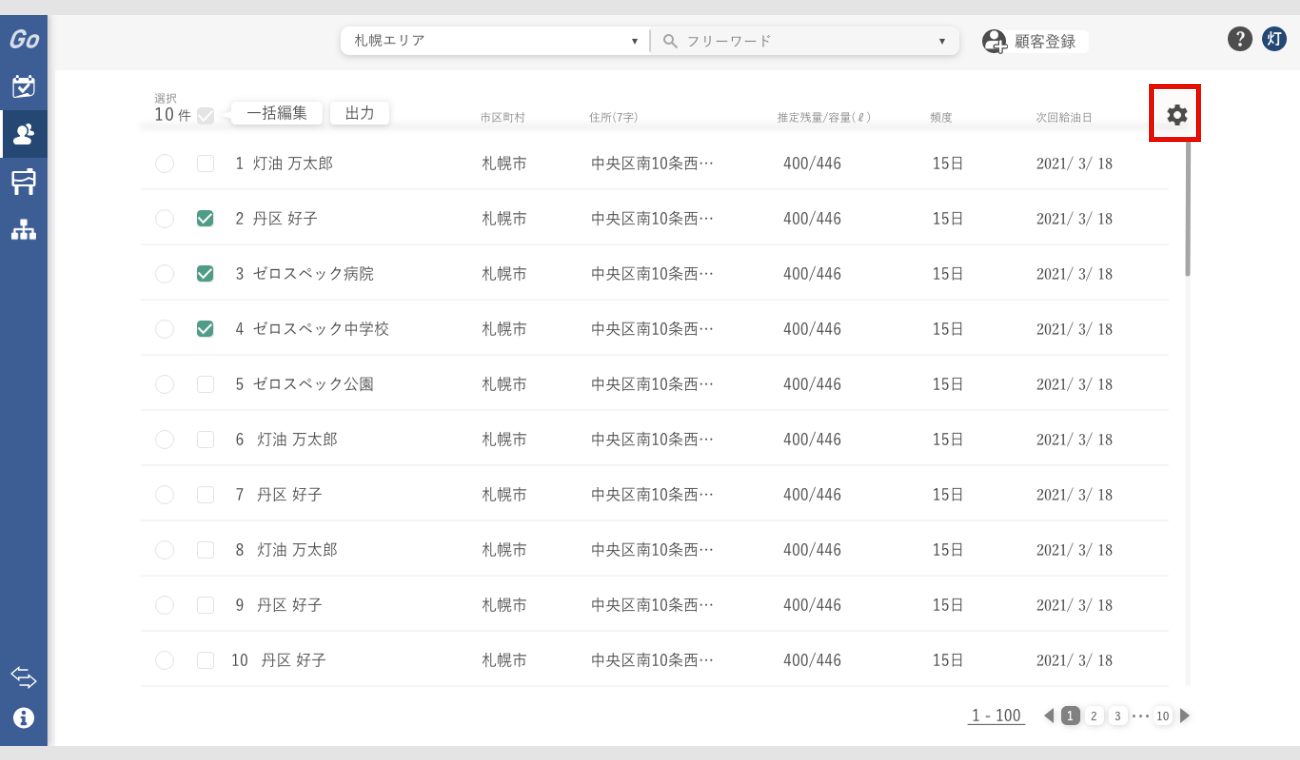Sort by 推定残量/容量 column header
The width and height of the screenshot is (1300, 760).
click(x=824, y=117)
